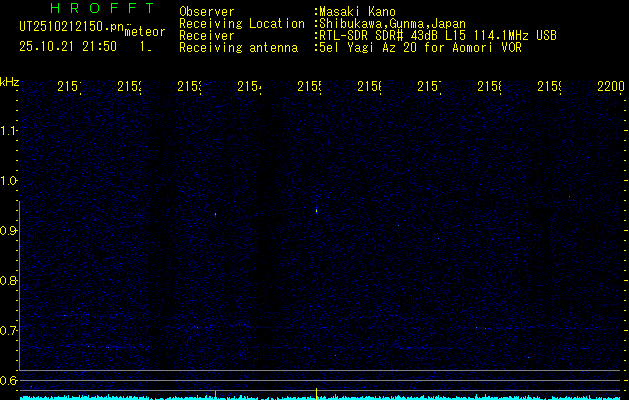Select the RTL-SDR SDR# receiver details
Viewport: 629px width, 400px height.
(x=438, y=36)
